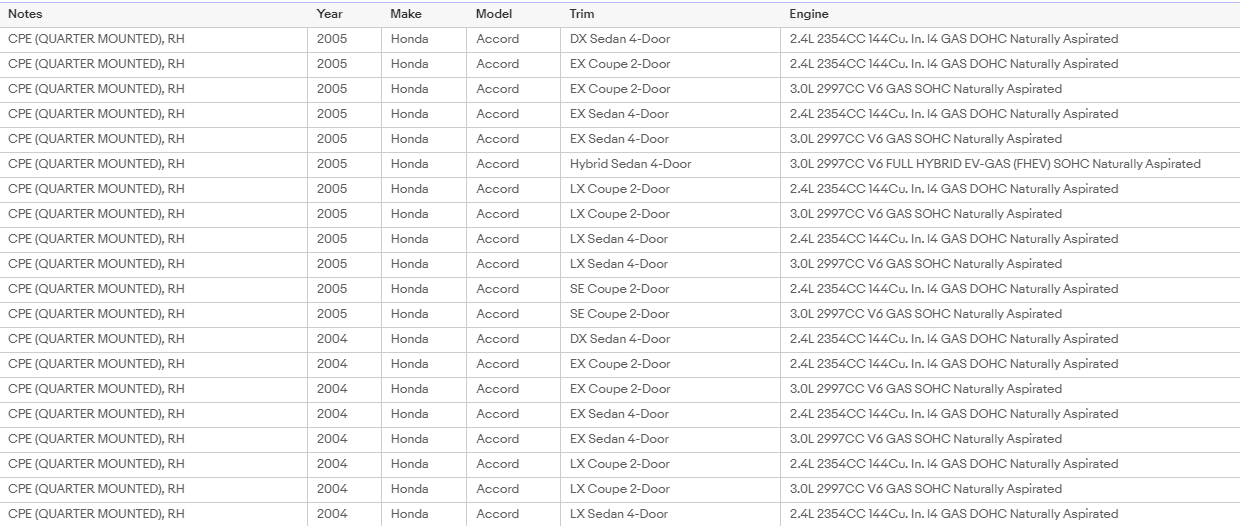Select trim cell of 2005 LX Sedan 2.4L row
The image size is (1240, 526).
coord(671,239)
